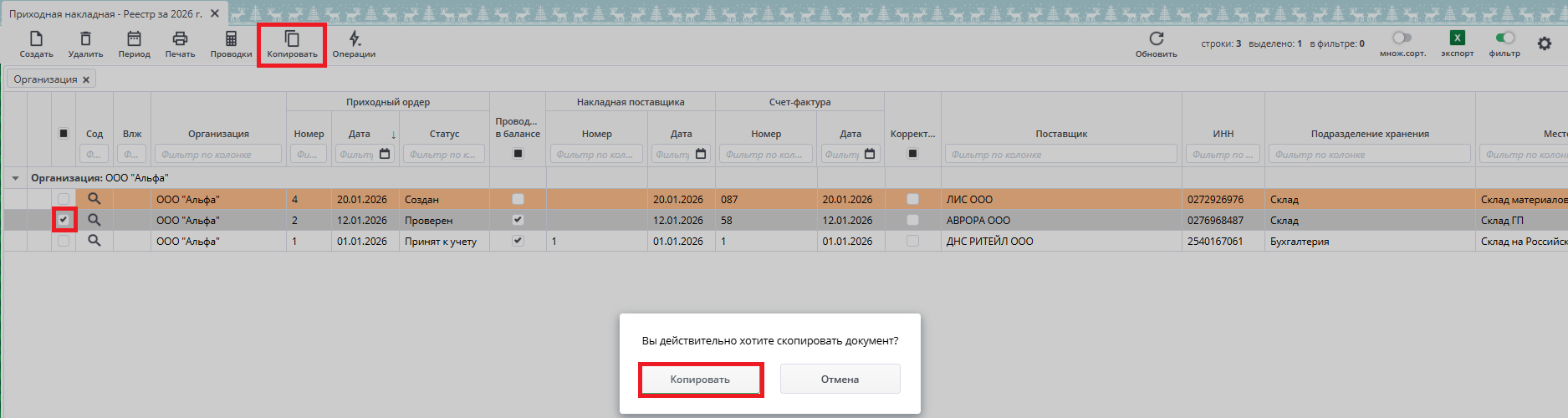Screen dimensions: 1568x418
Task: Collapse the Организация: ООО "Альфа" group
Action: tap(15, 178)
